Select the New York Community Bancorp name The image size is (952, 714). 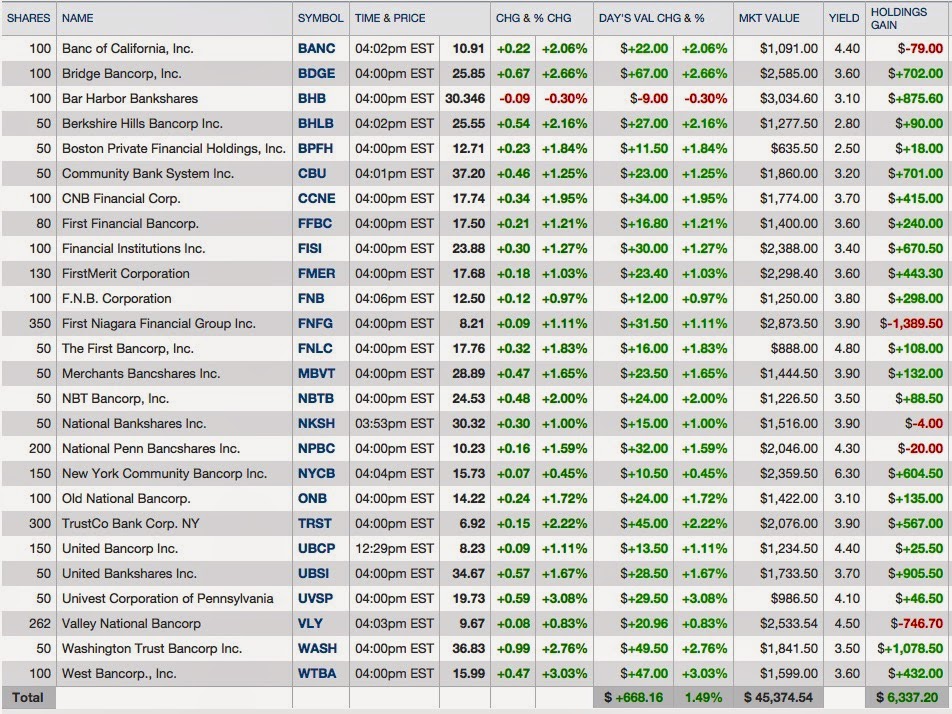click(164, 473)
